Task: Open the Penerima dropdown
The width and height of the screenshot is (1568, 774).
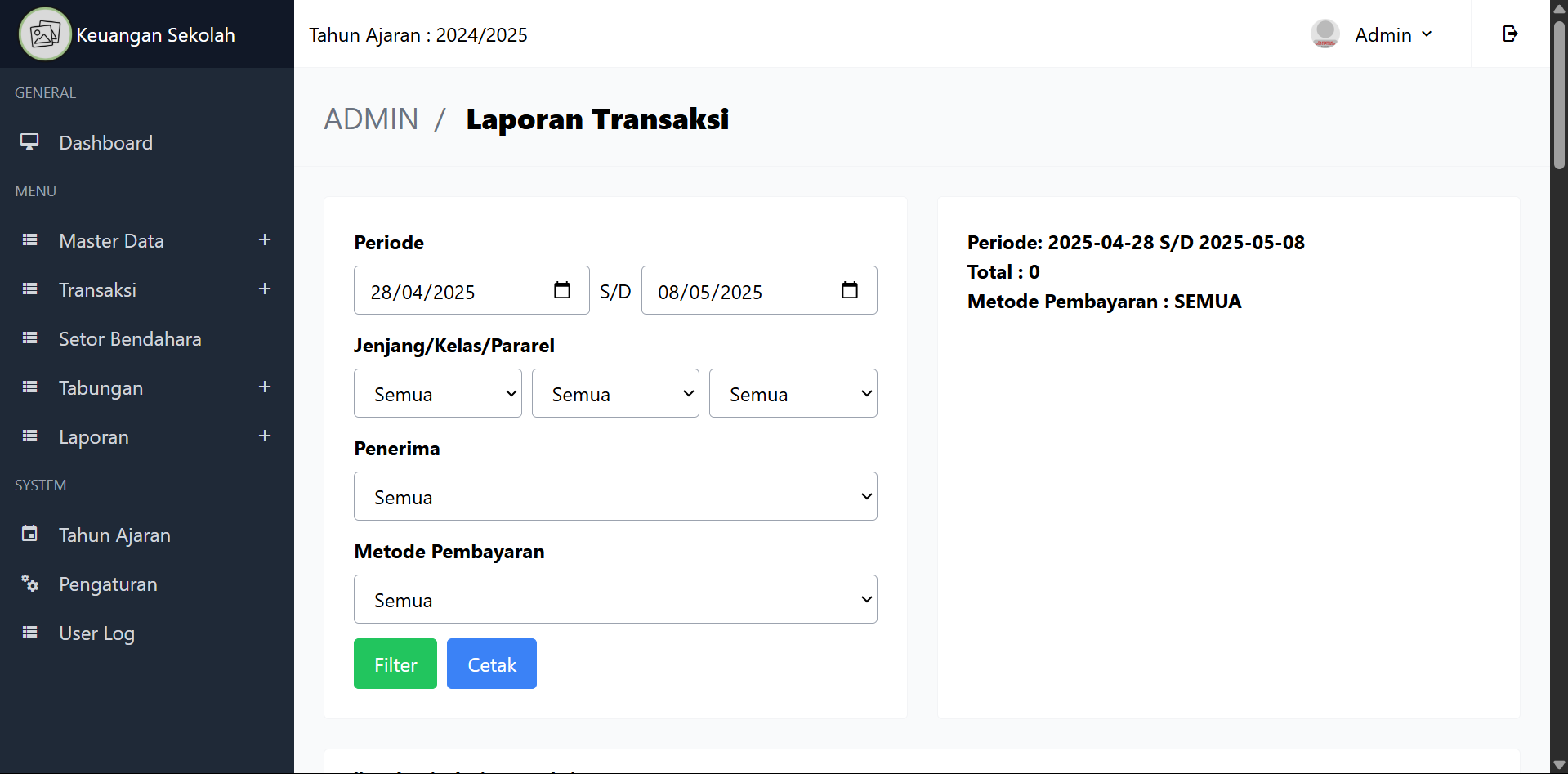Action: [x=615, y=496]
